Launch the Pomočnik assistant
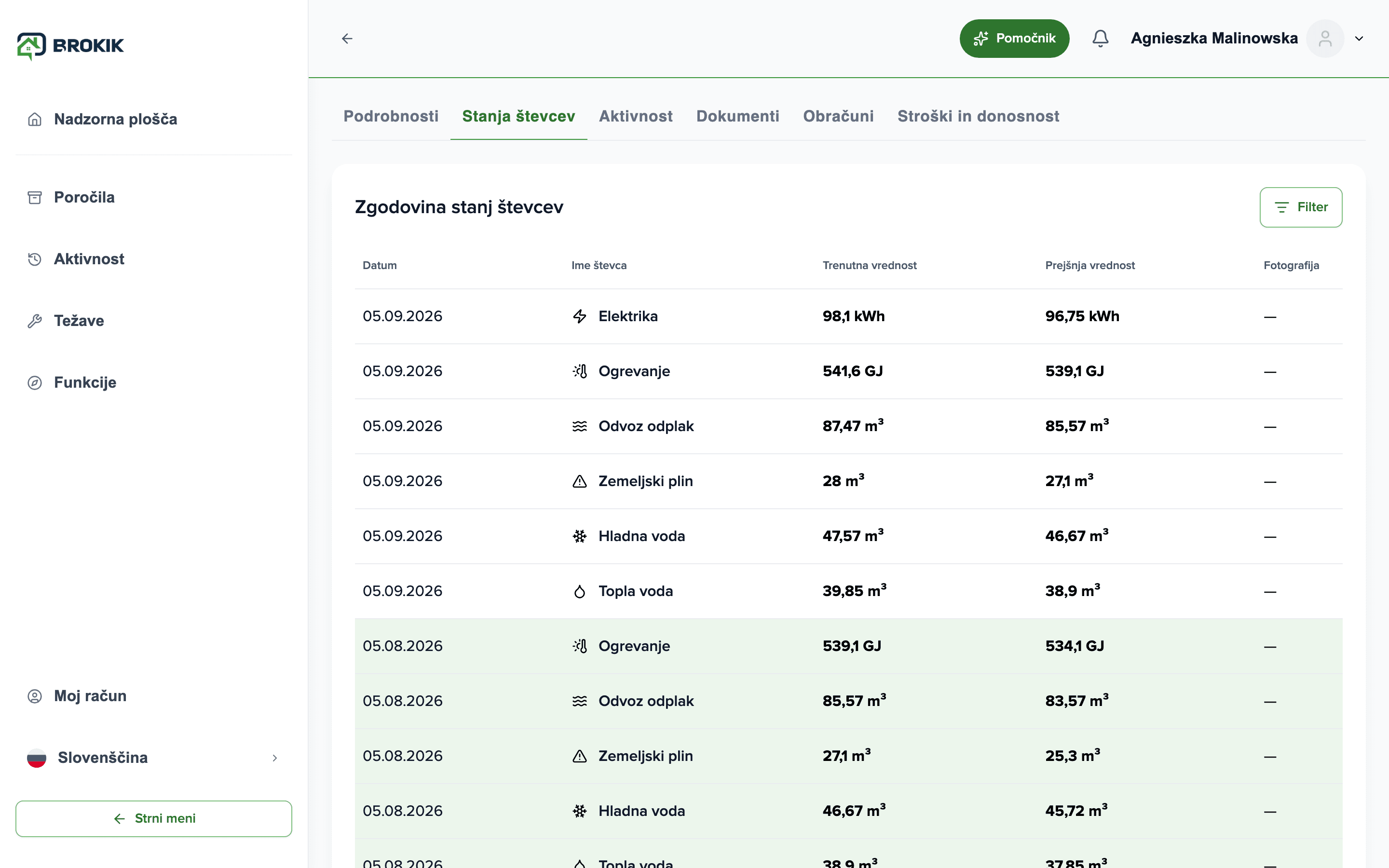Viewport: 1389px width, 868px height. 1014,39
